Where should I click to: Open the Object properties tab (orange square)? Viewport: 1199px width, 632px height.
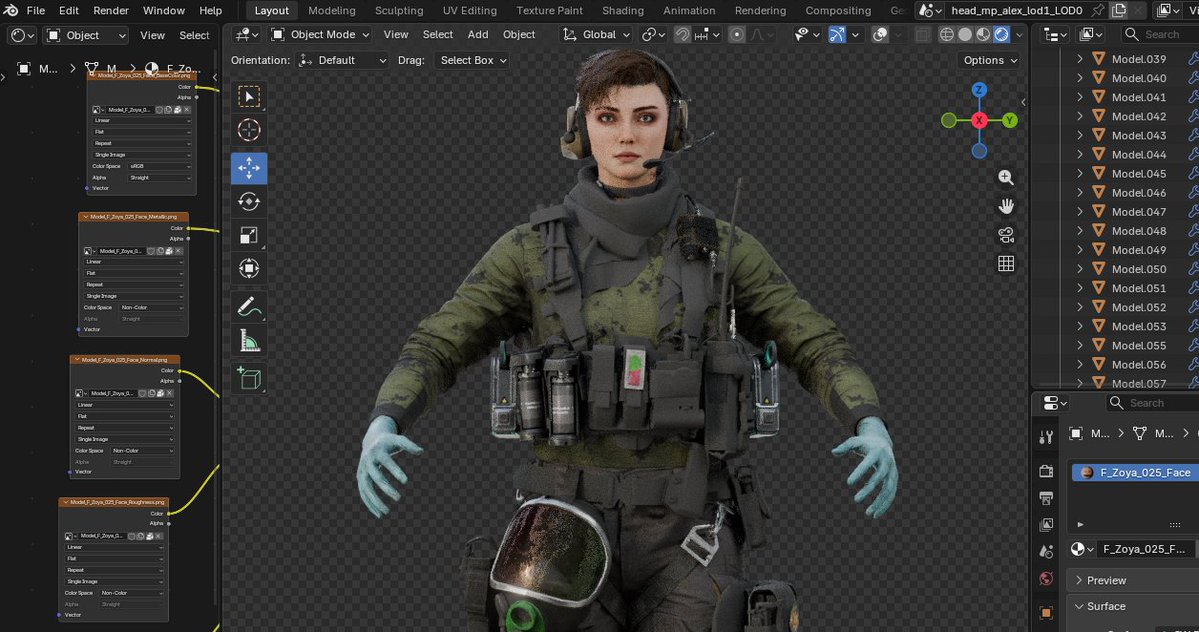coord(1046,612)
